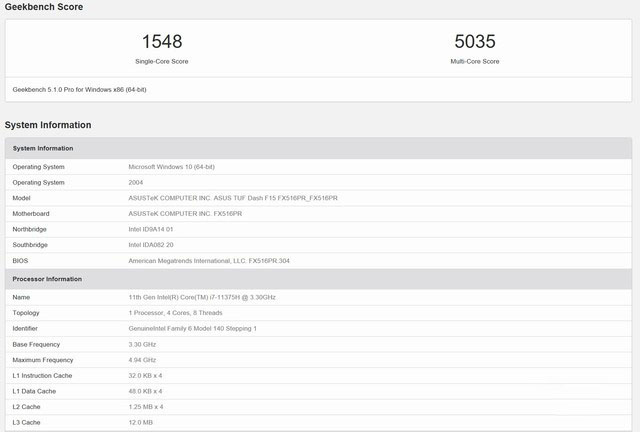Click the L1 Instruction Cache label
The image size is (640, 432).
tap(42, 375)
